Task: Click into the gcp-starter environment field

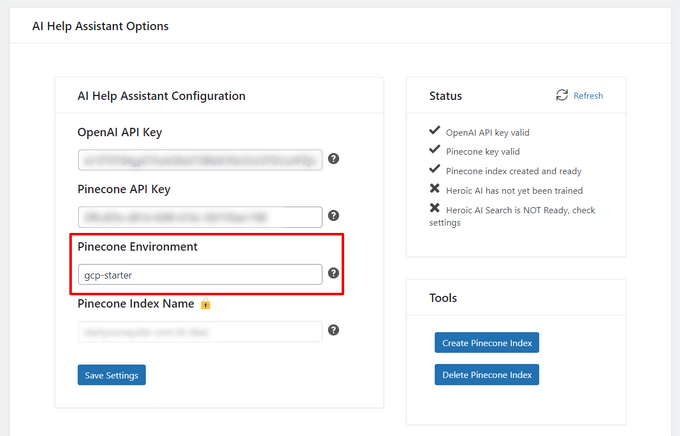Action: (200, 274)
